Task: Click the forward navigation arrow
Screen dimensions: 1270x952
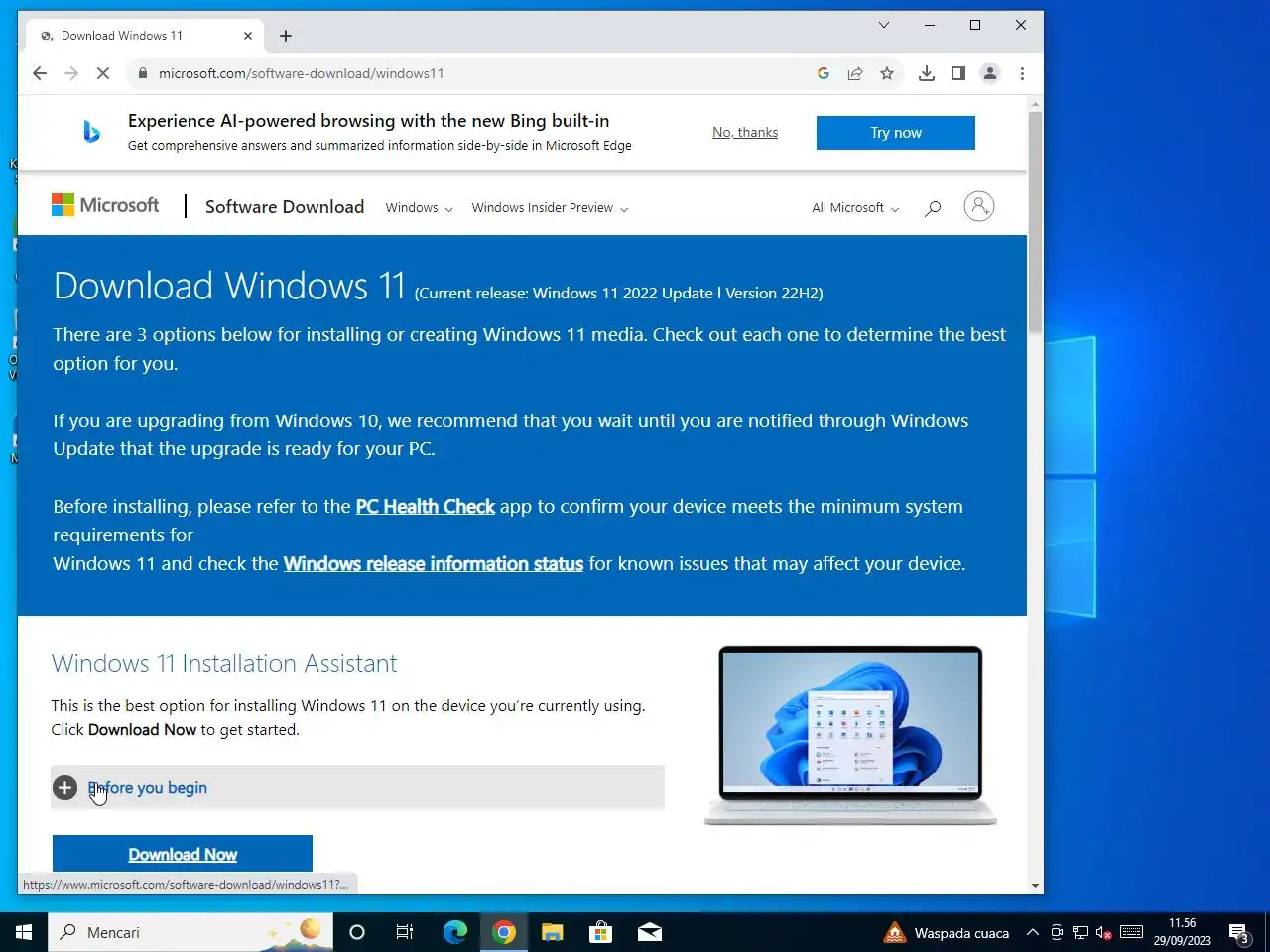Action: pos(71,73)
